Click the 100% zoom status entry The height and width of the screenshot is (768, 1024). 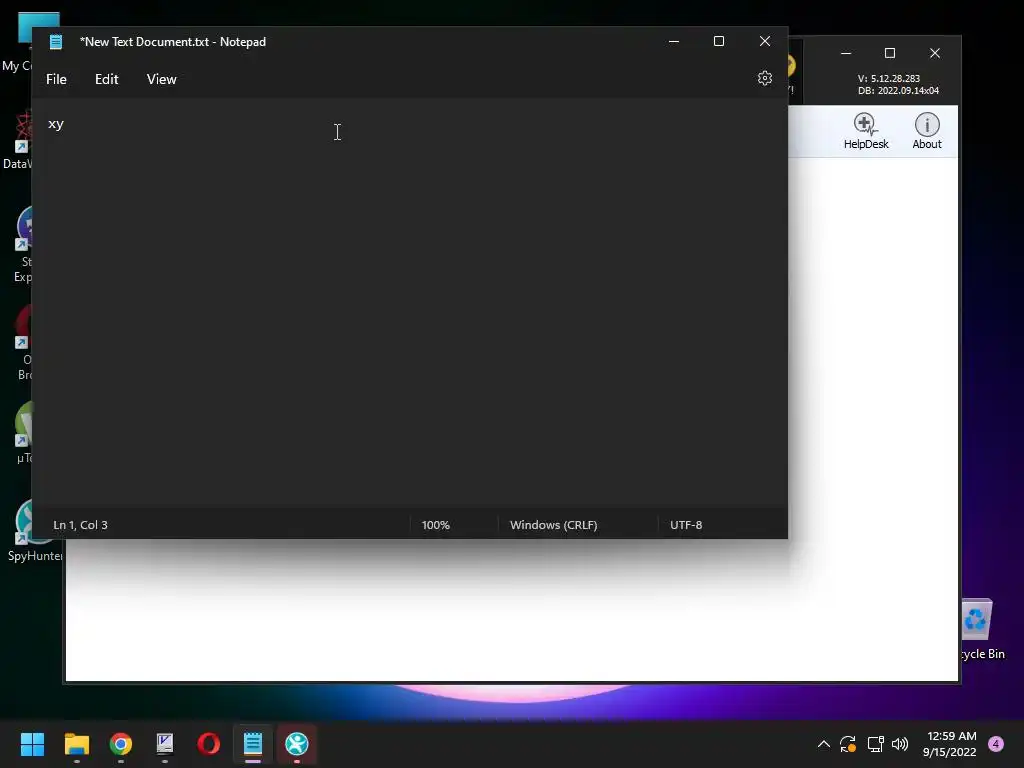pyautogui.click(x=436, y=525)
